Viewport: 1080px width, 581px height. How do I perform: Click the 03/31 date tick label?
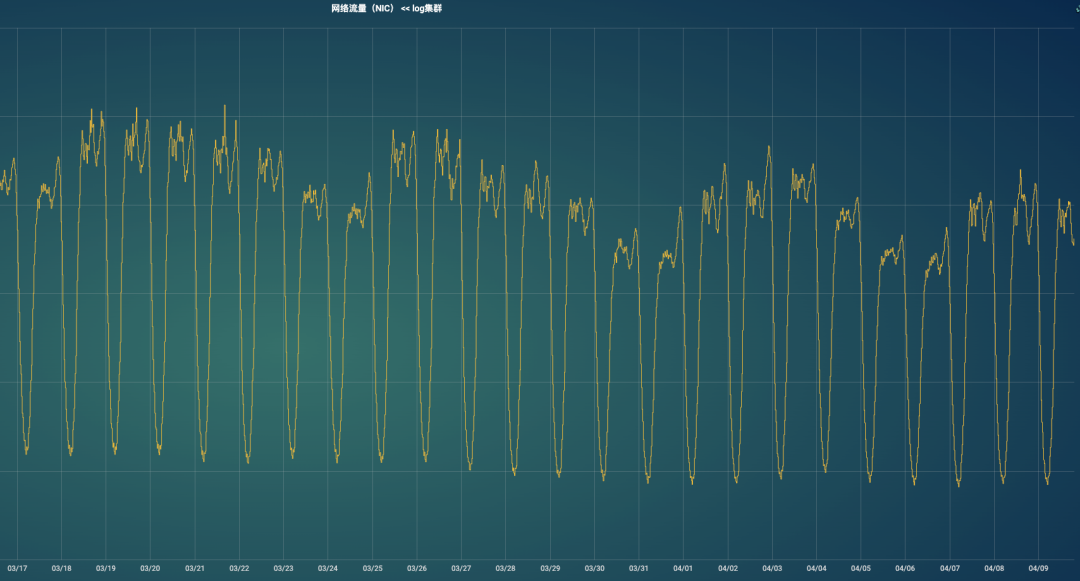(638, 569)
